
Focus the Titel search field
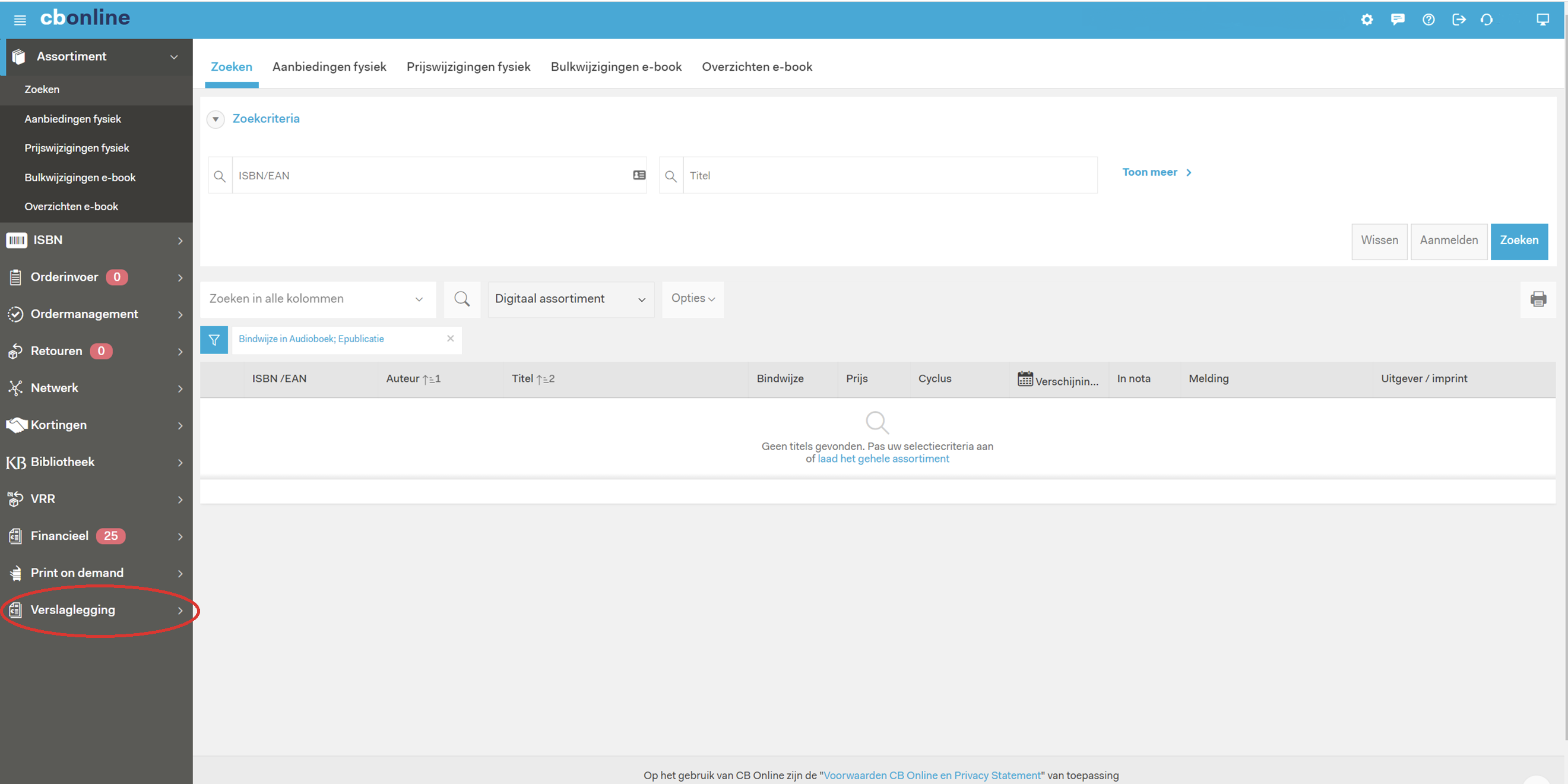tap(890, 176)
